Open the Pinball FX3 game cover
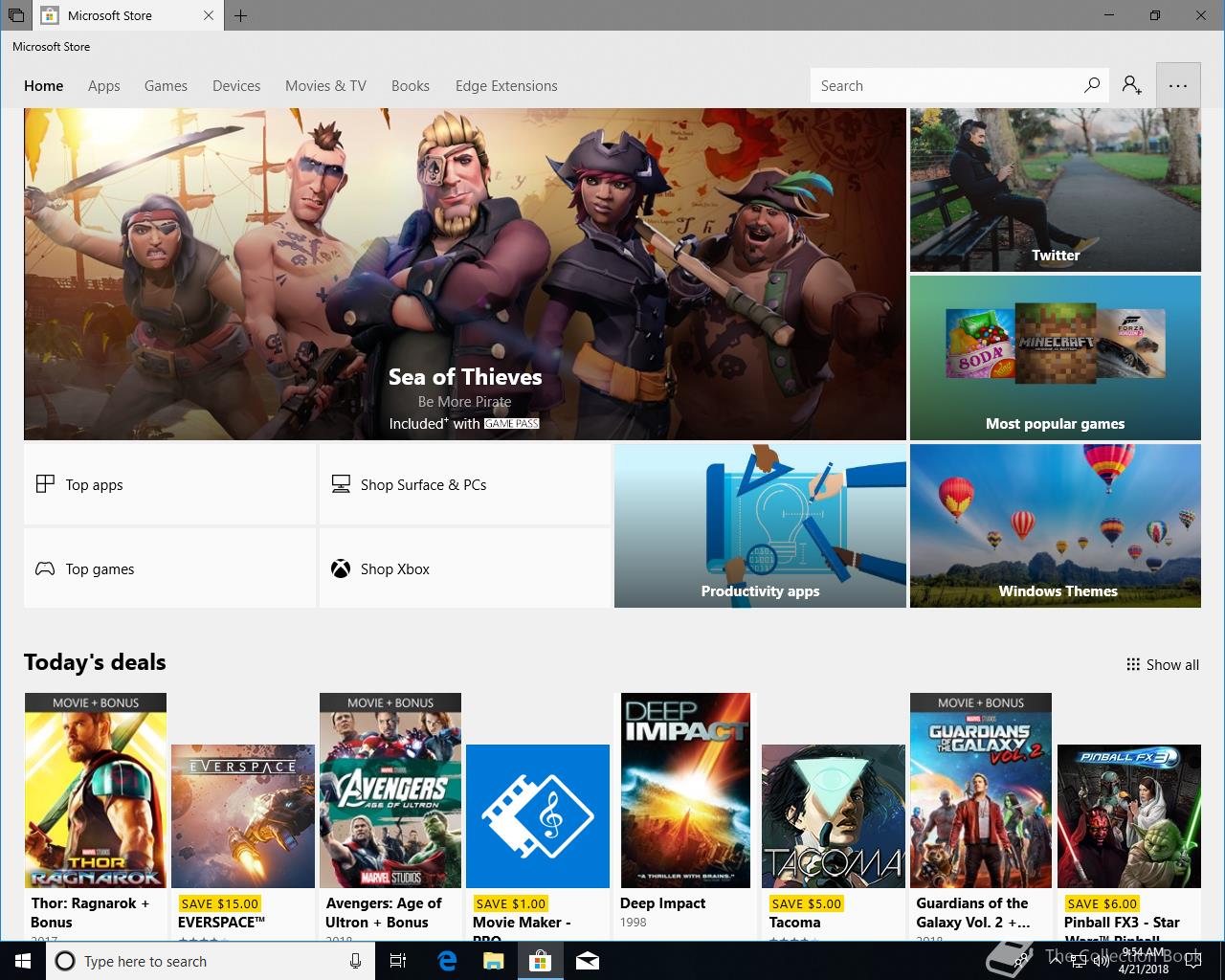Screen dimensions: 1225x980 (1128, 816)
